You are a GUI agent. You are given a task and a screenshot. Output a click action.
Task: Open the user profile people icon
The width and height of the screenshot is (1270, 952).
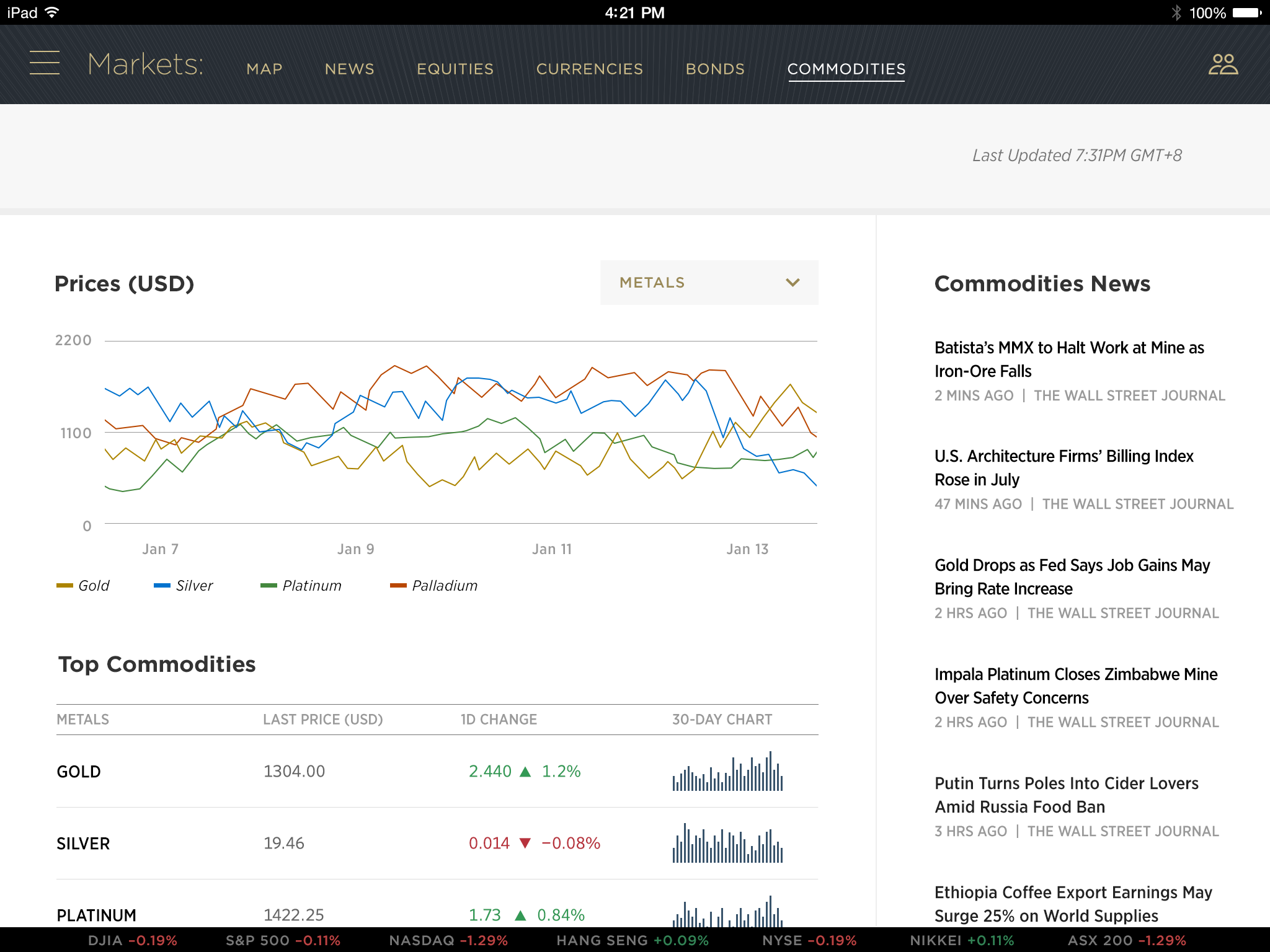pos(1223,64)
